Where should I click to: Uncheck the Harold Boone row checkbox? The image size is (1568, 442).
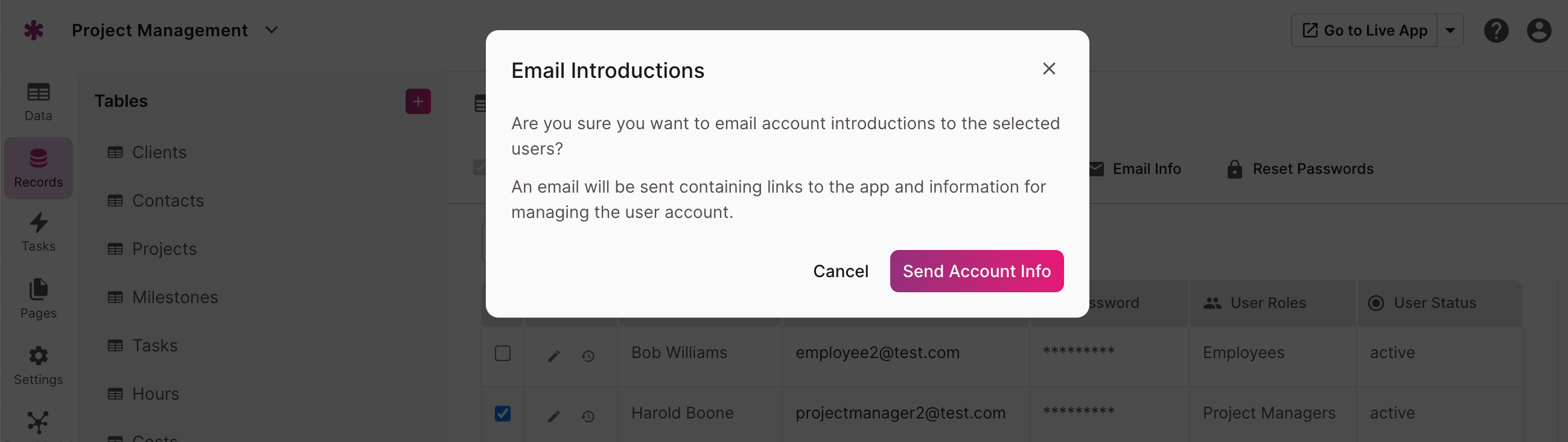(502, 414)
